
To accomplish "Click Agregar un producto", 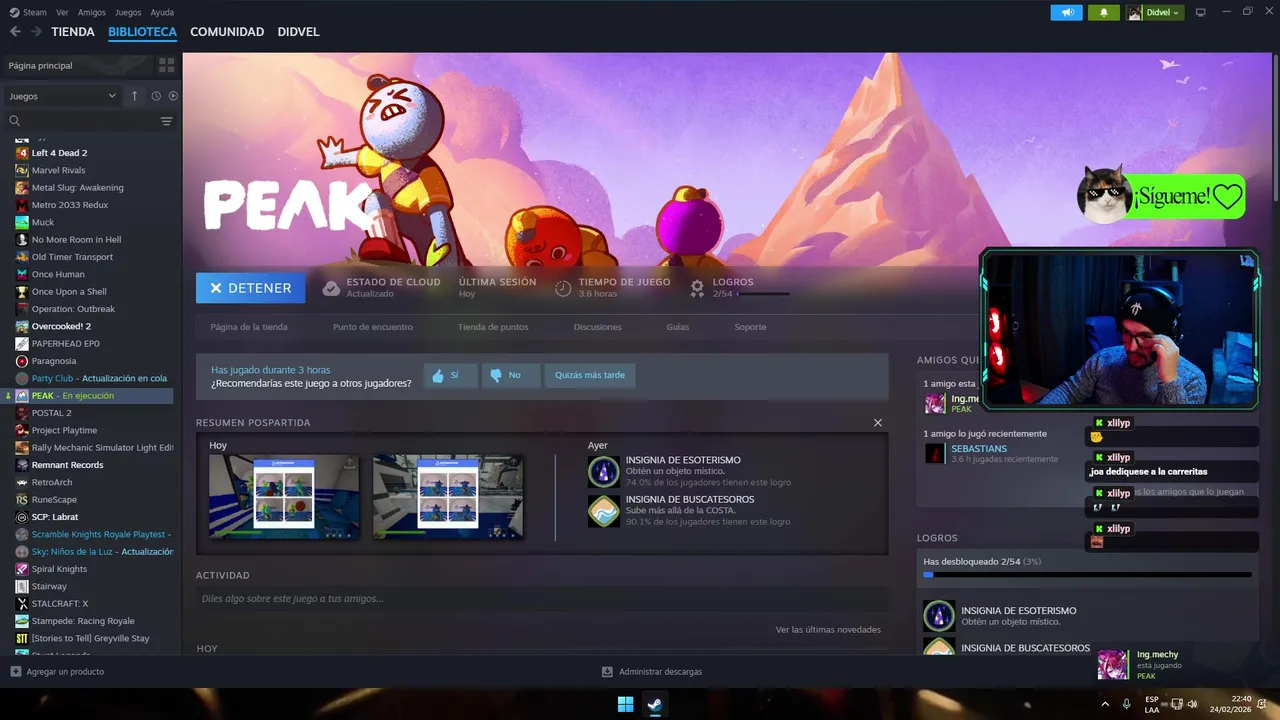I will [65, 672].
